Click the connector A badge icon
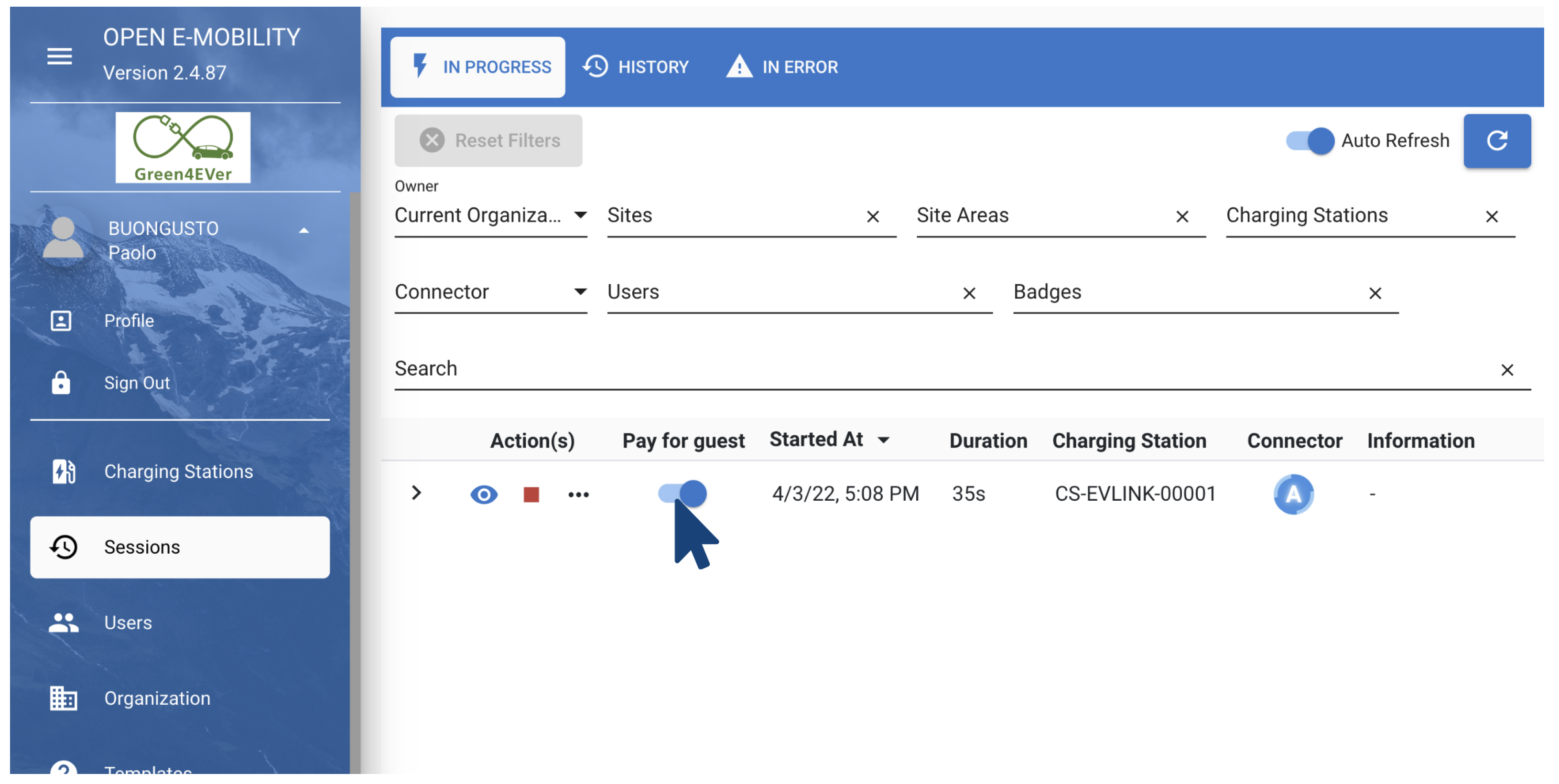The width and height of the screenshot is (1559, 784). click(1293, 494)
